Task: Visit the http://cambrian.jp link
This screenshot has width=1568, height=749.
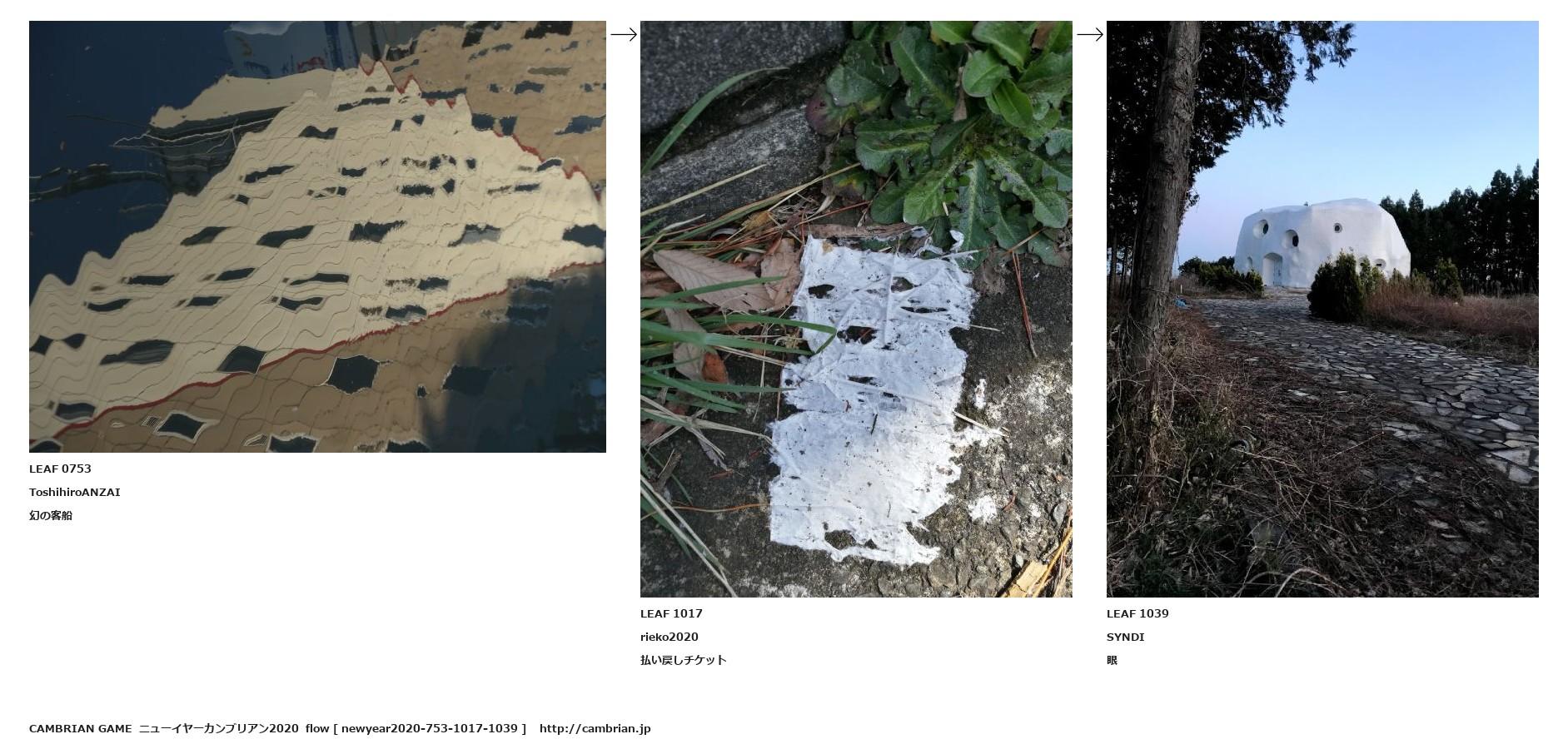Action: (x=595, y=728)
